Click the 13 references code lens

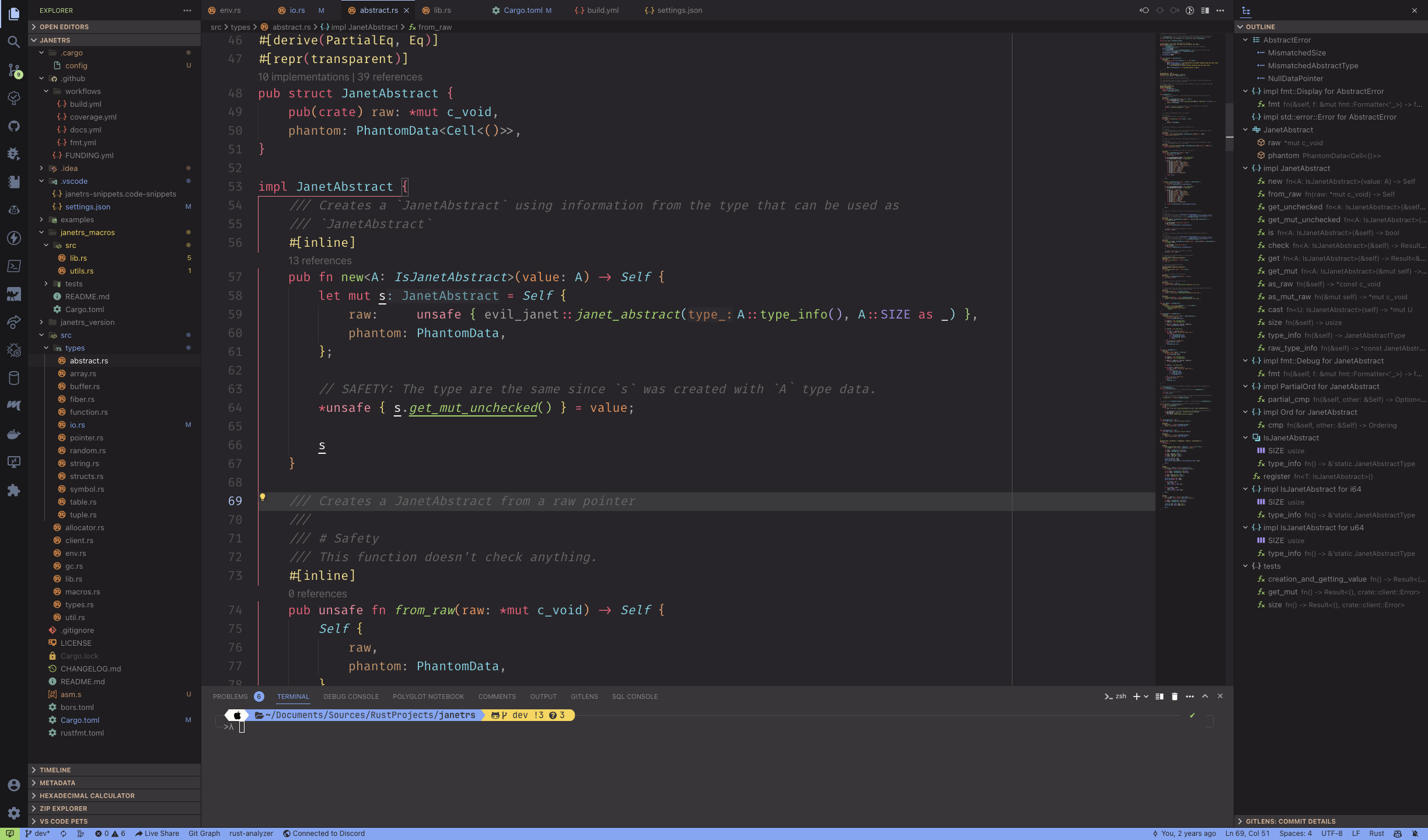click(320, 261)
